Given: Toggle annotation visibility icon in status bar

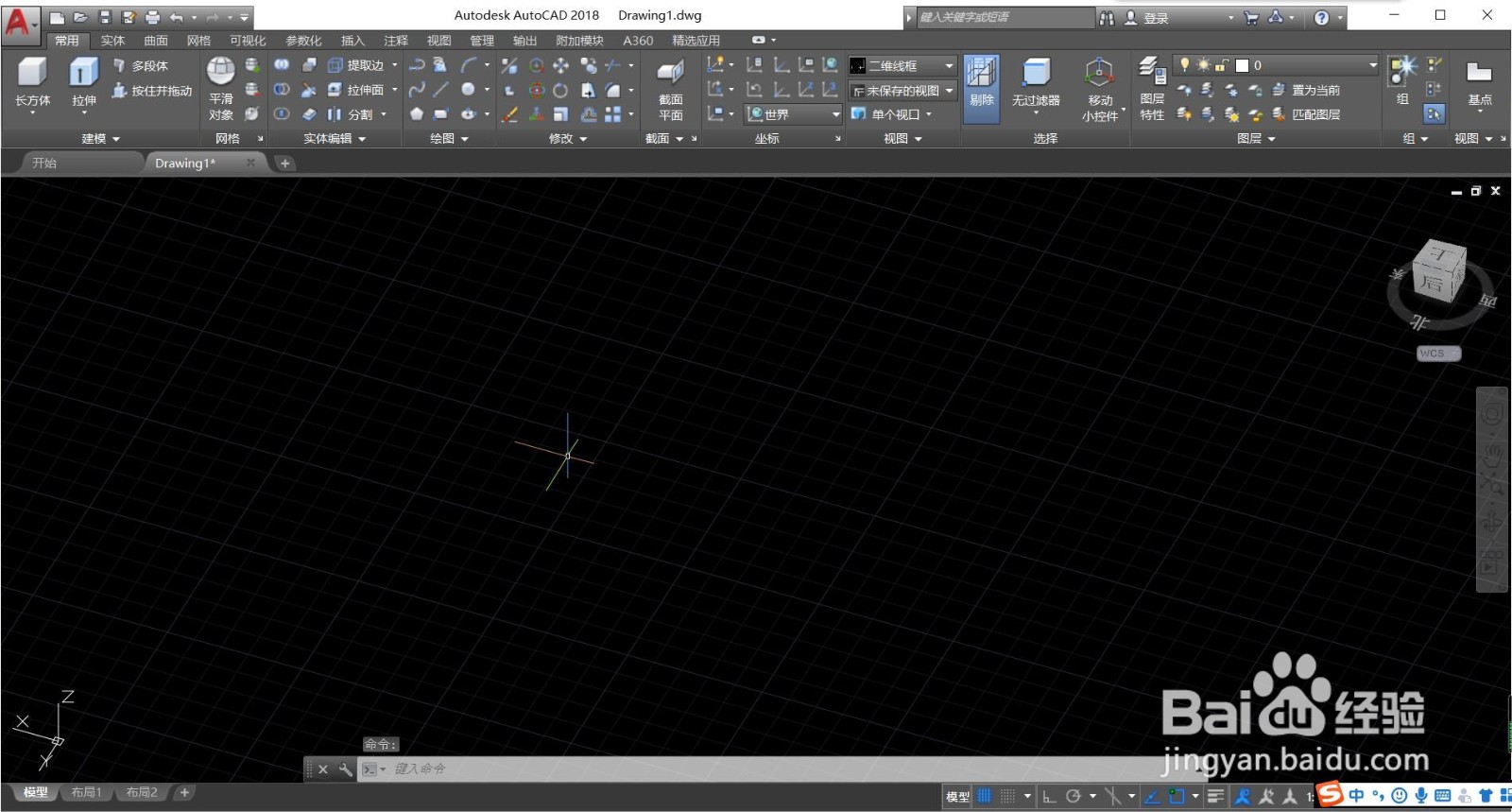Looking at the screenshot, I should [1243, 796].
